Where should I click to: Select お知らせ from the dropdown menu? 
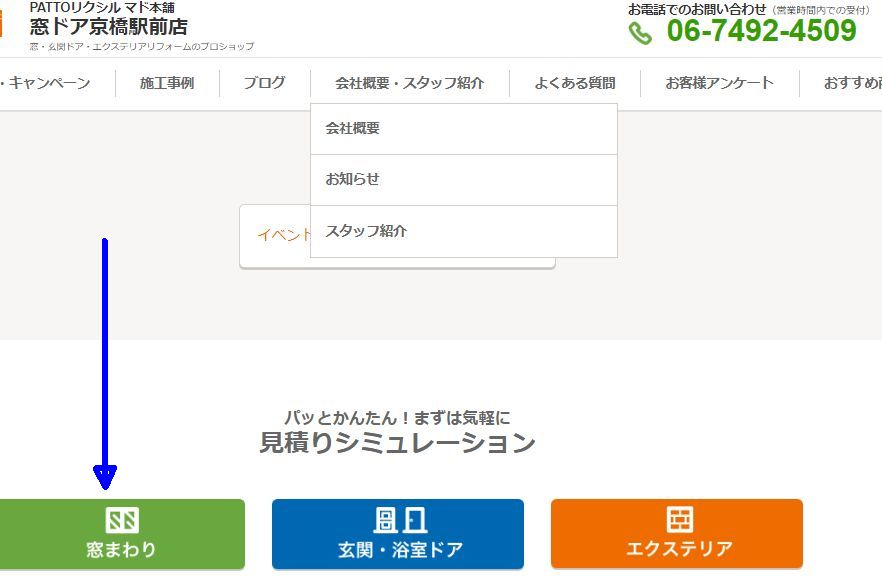pos(464,180)
